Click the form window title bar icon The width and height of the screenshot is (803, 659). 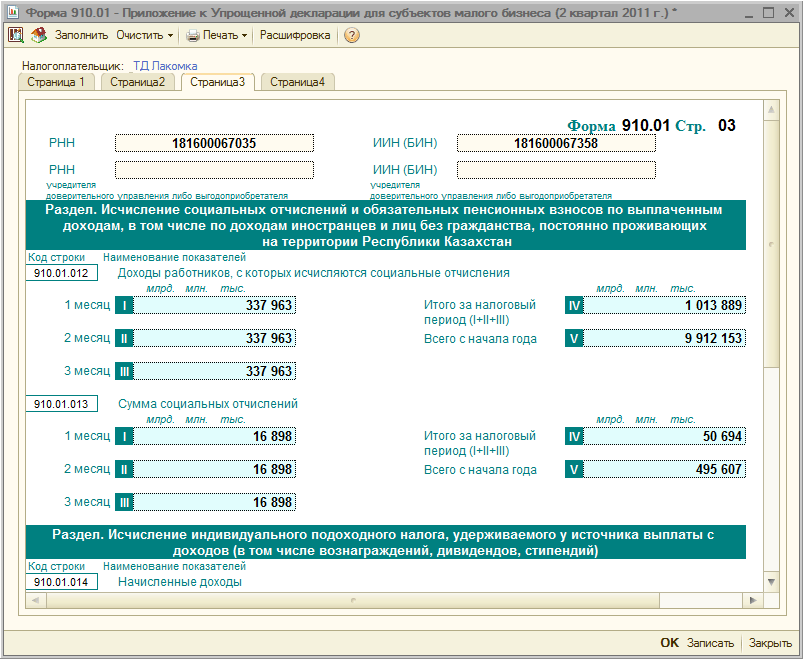tap(12, 11)
